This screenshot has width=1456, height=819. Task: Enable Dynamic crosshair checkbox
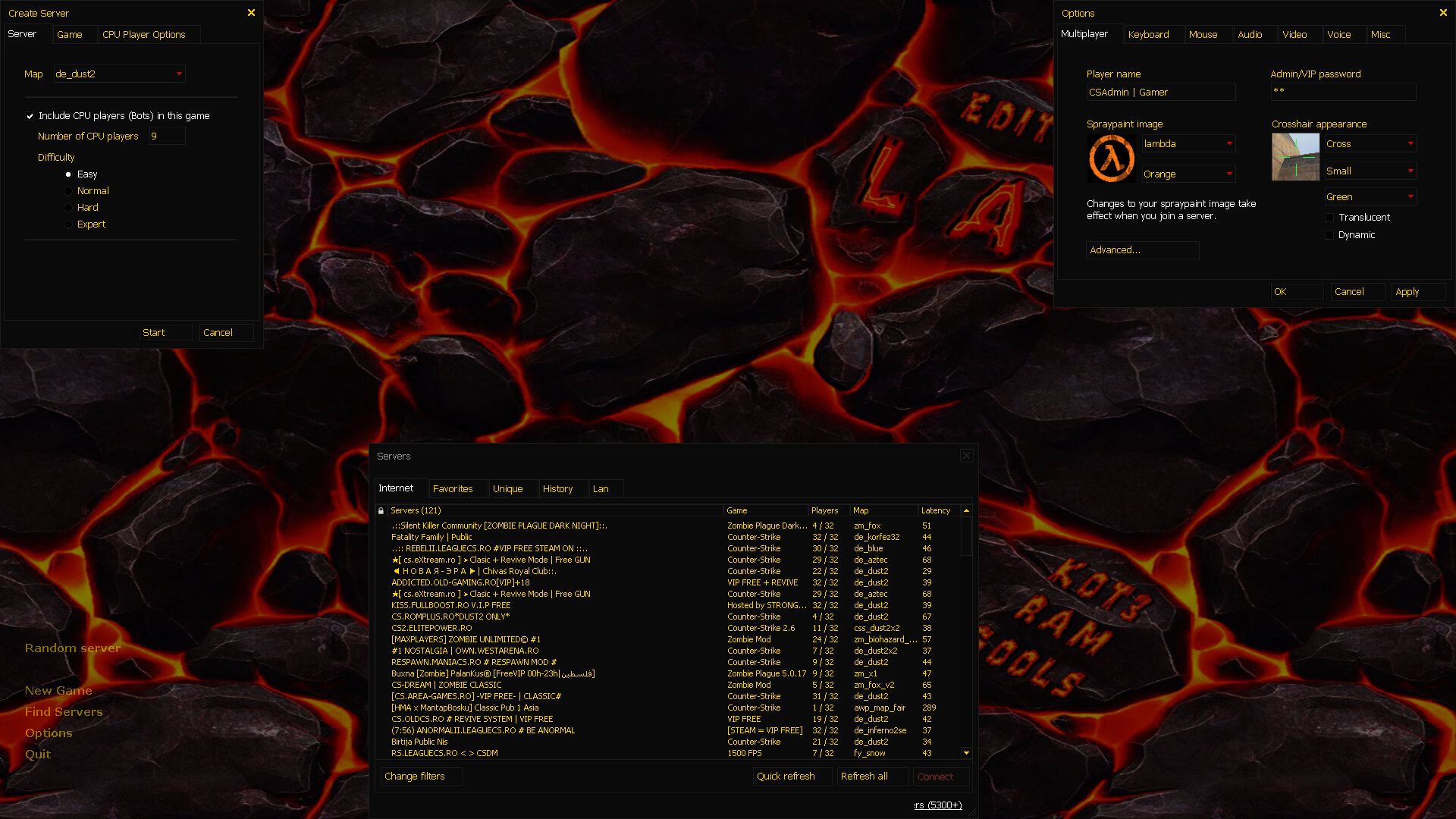click(1329, 235)
